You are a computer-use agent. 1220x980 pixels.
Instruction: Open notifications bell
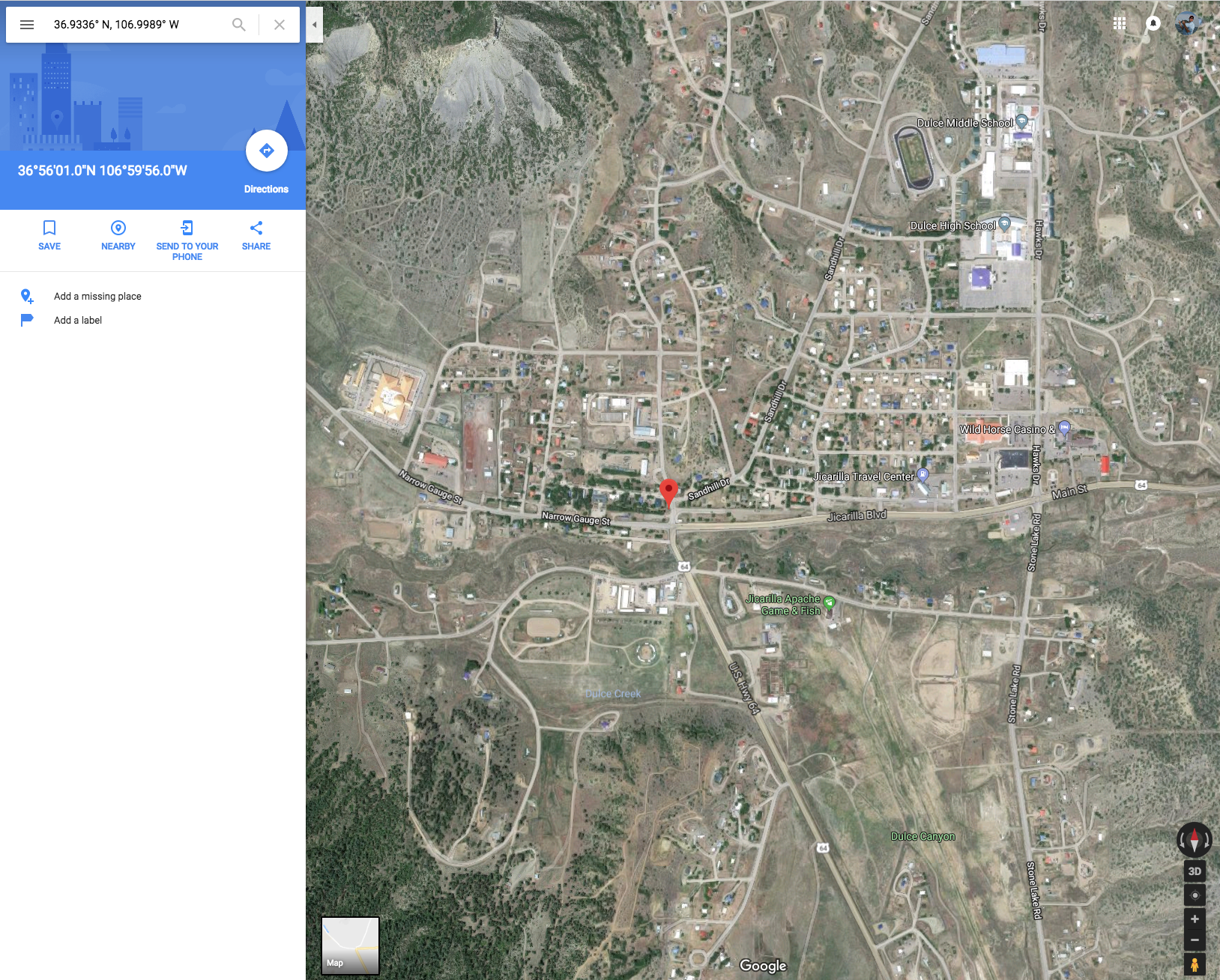[x=1153, y=23]
